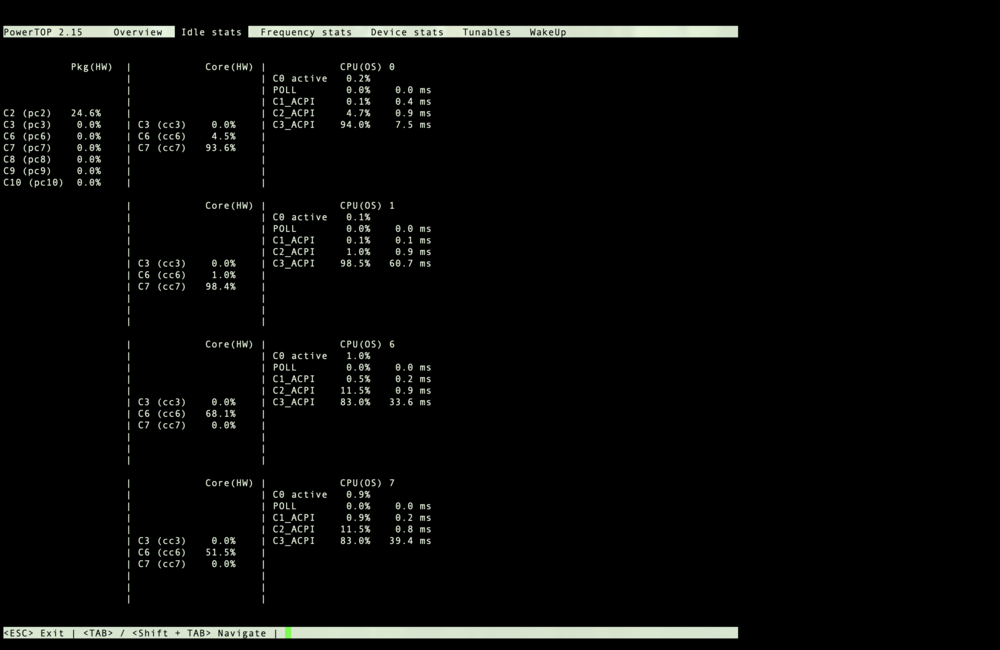Viewport: 1000px width, 650px height.
Task: Click the C3_ACPI 39.4 ms row
Action: pyautogui.click(x=352, y=540)
